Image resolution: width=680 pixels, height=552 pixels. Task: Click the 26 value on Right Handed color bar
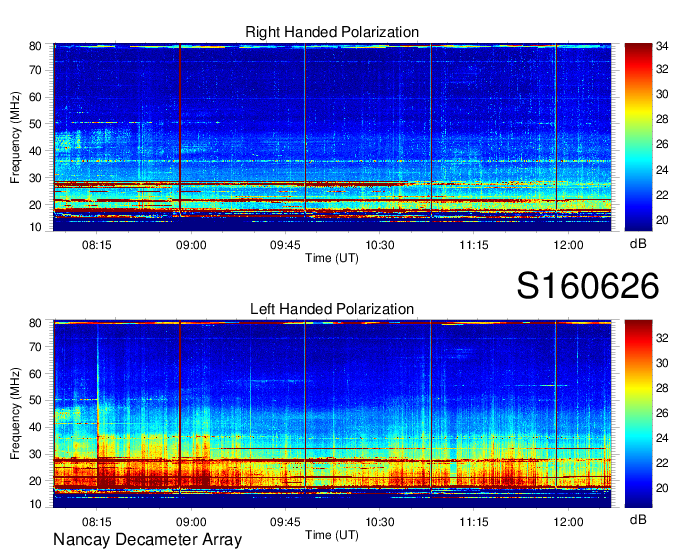click(x=662, y=145)
